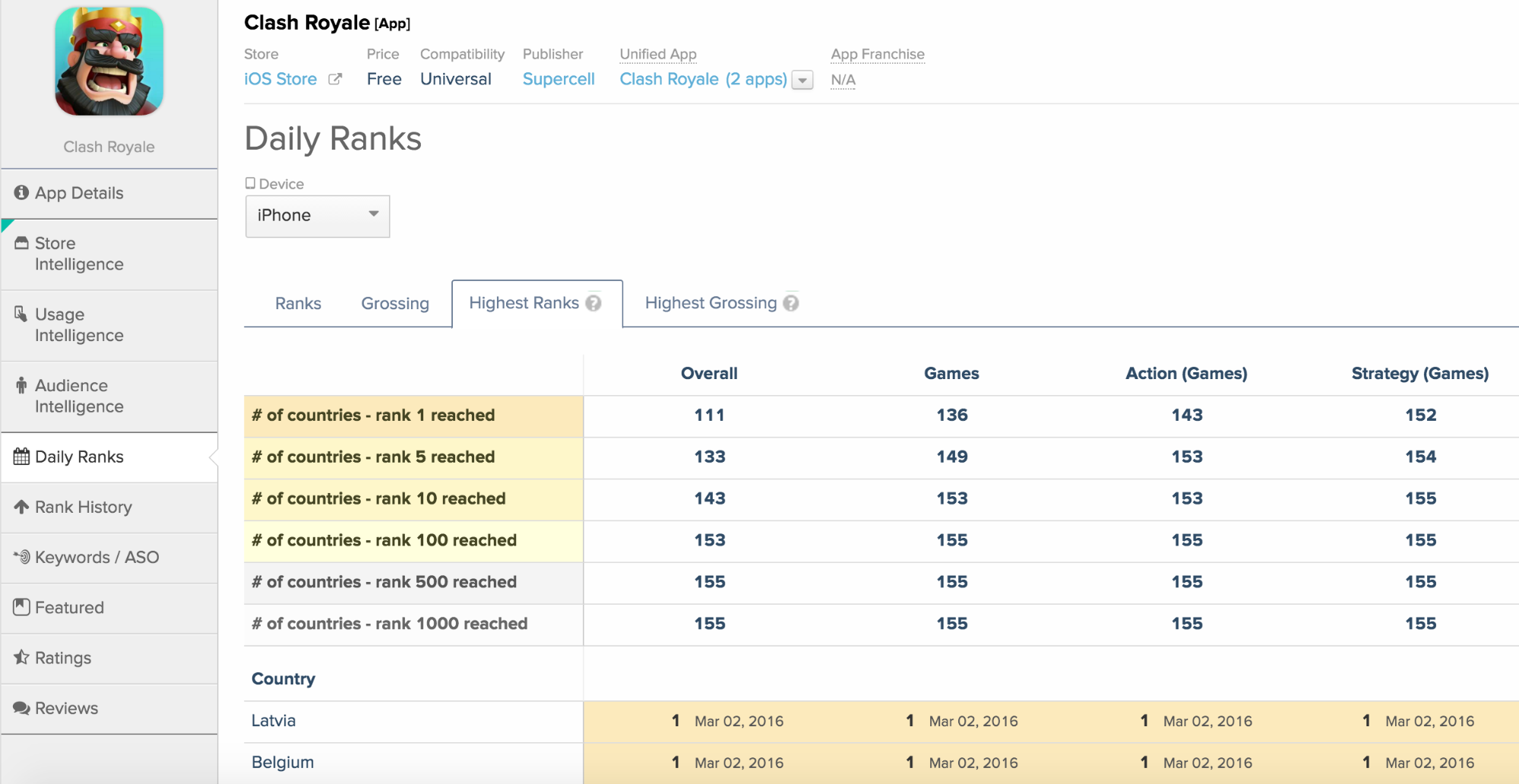Click the Daily Ranks calendar icon

pos(21,457)
